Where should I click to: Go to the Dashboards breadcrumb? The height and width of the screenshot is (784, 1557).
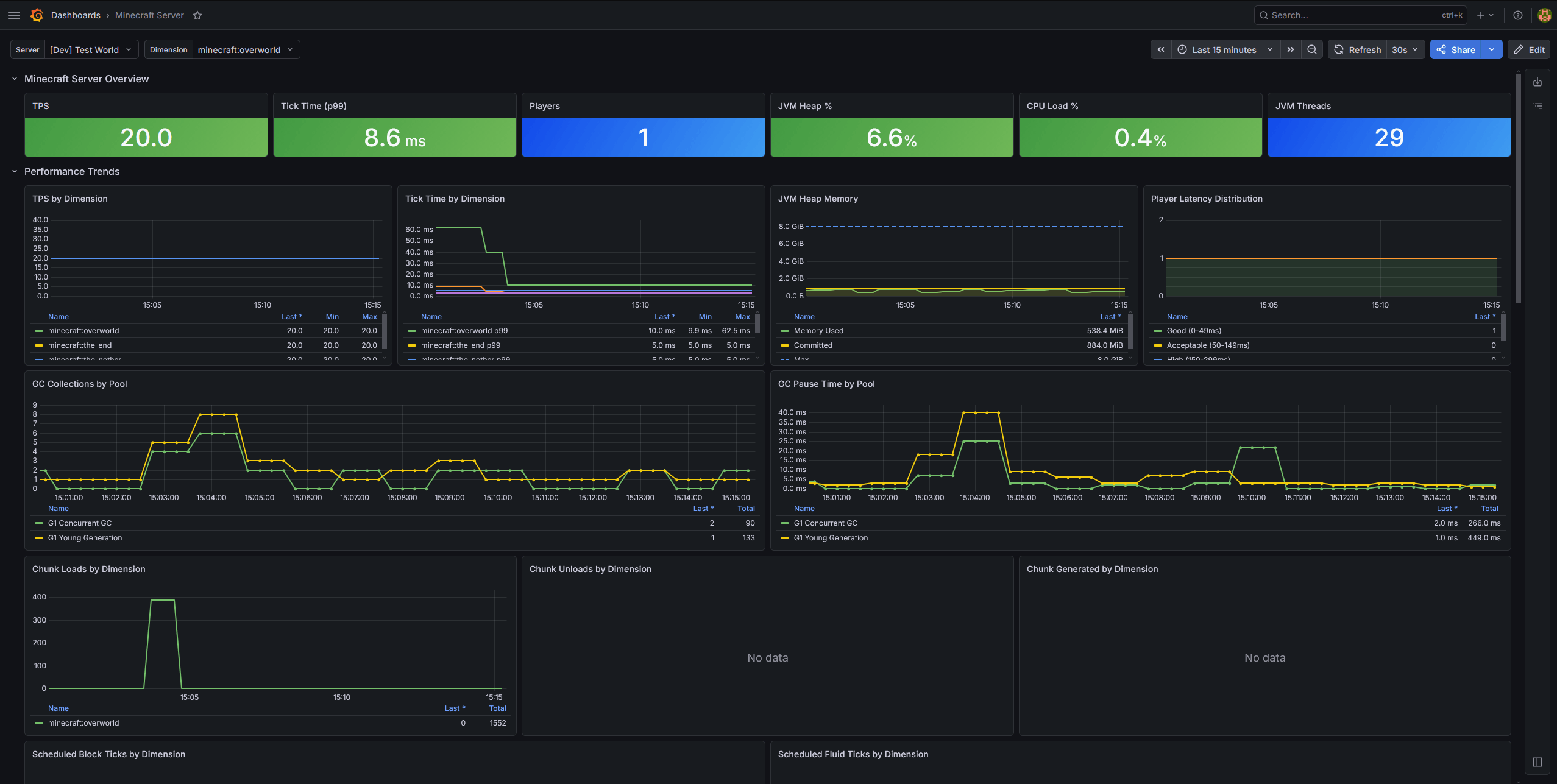76,15
